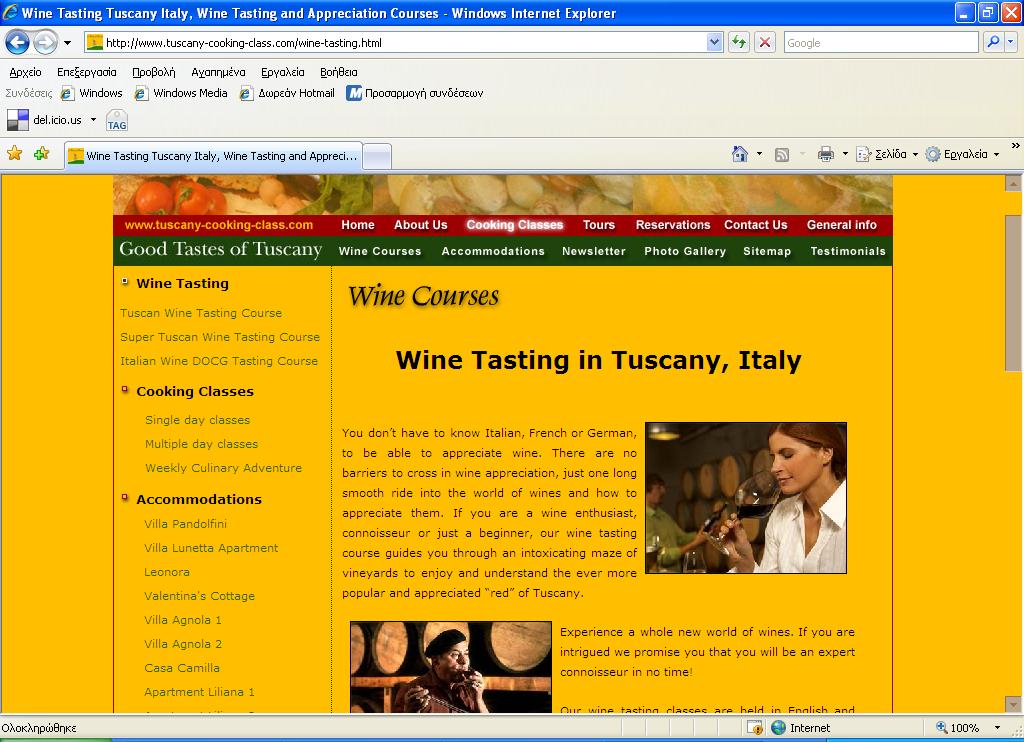1024x742 pixels.
Task: Click the browser Back arrow button
Action: [17, 43]
